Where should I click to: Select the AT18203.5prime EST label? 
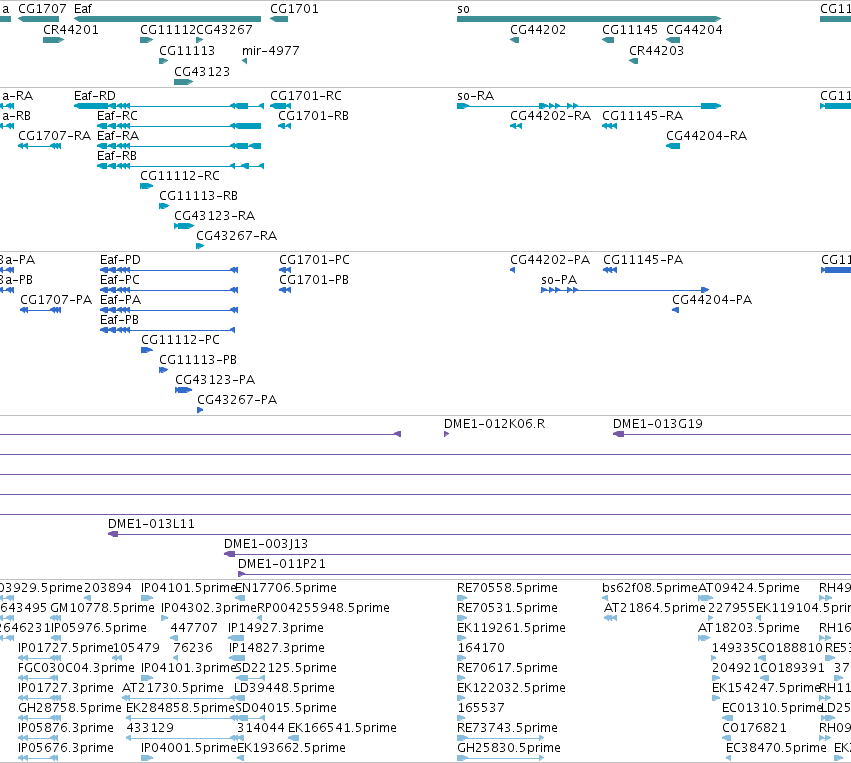tap(749, 628)
